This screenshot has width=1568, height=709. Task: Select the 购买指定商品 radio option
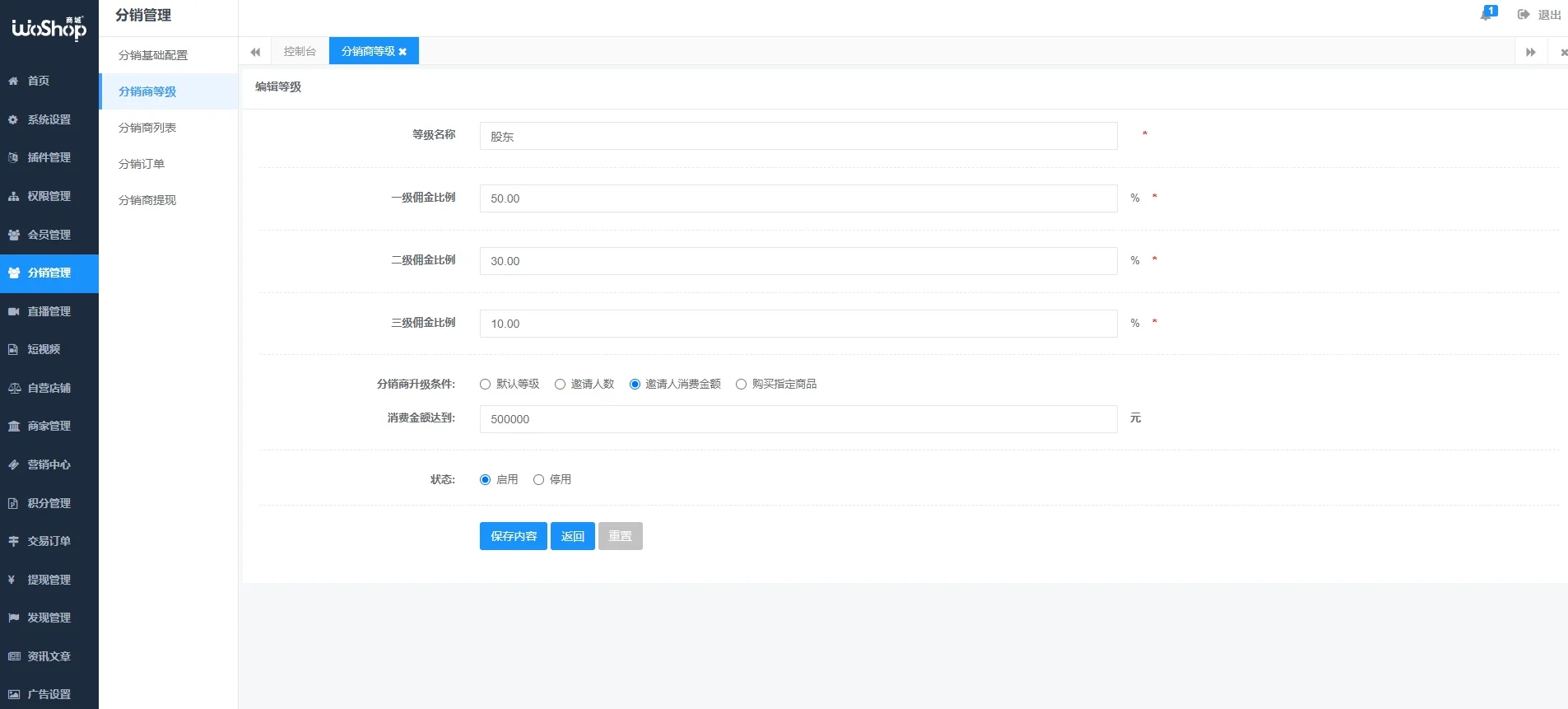coord(742,385)
